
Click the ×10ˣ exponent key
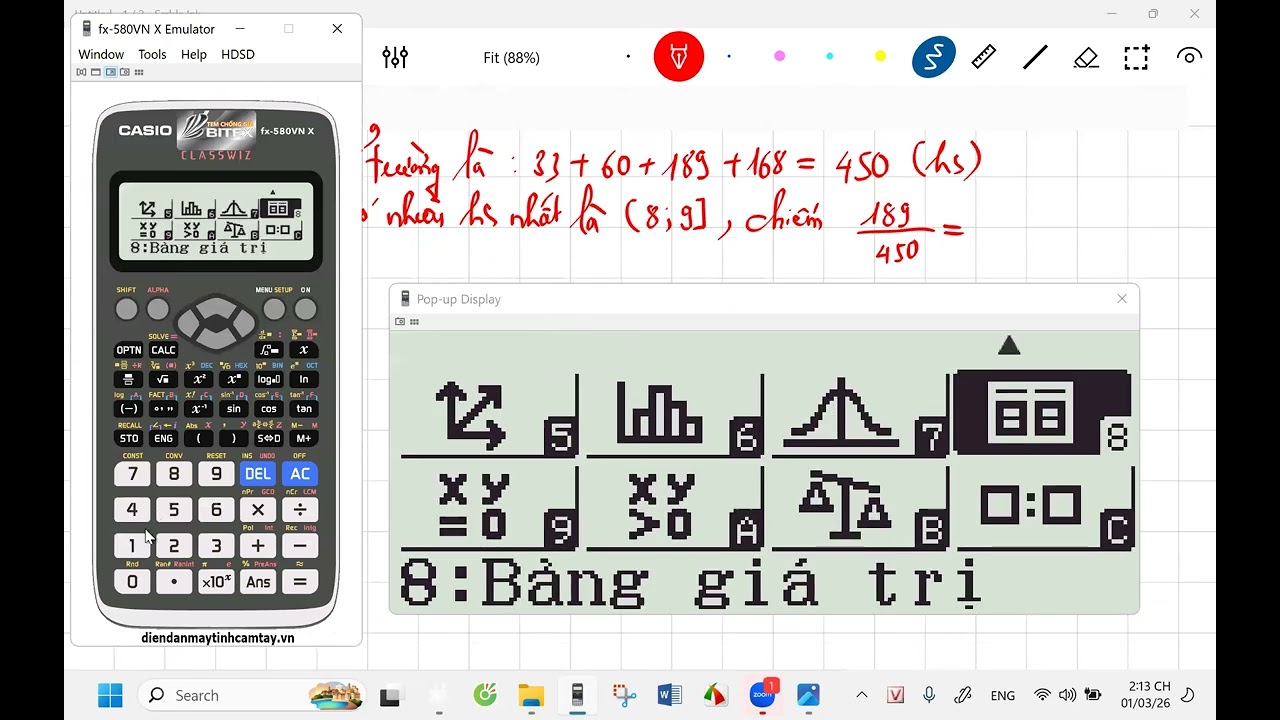[216, 582]
